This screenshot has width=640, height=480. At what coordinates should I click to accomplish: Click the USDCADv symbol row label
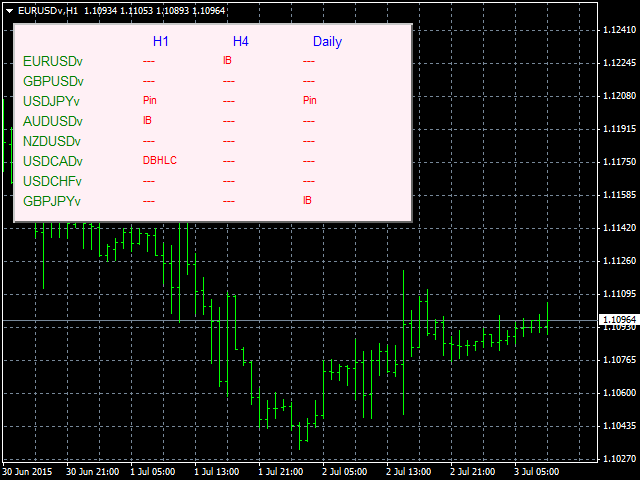coord(53,161)
